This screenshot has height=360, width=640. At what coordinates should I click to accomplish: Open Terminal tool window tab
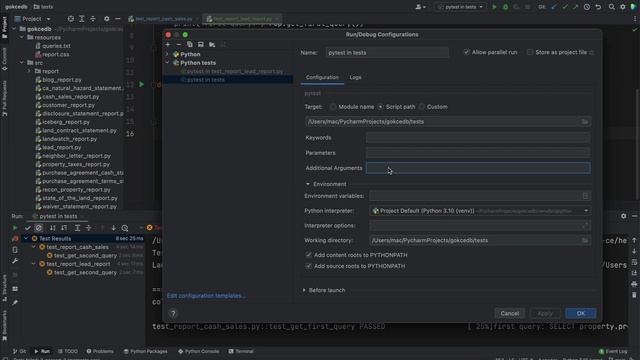pos(241,351)
